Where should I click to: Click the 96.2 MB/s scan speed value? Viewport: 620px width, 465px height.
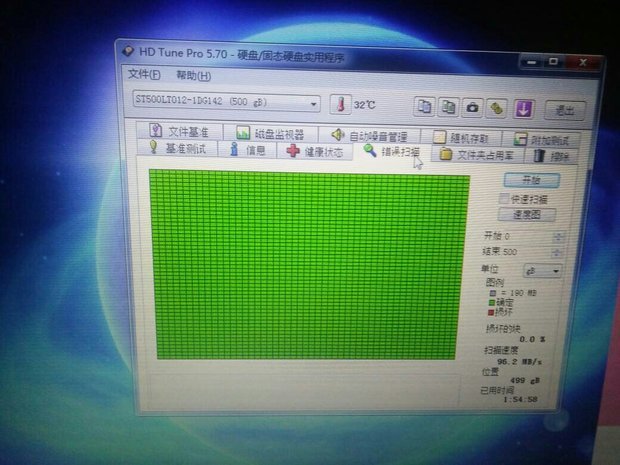pyautogui.click(x=519, y=362)
